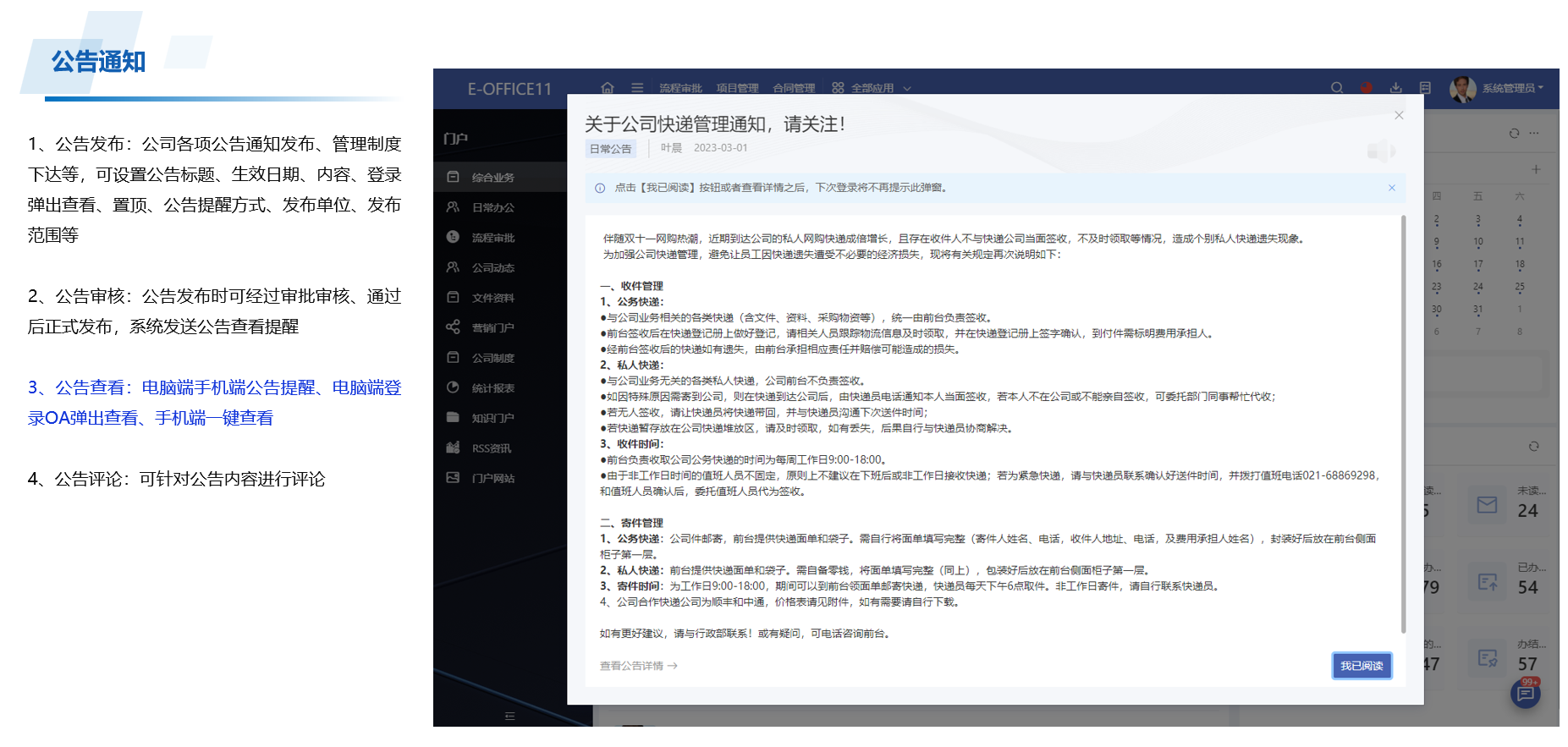Image resolution: width=1568 pixels, height=747 pixels.
Task: Click the download icon in header
Action: [x=1396, y=88]
